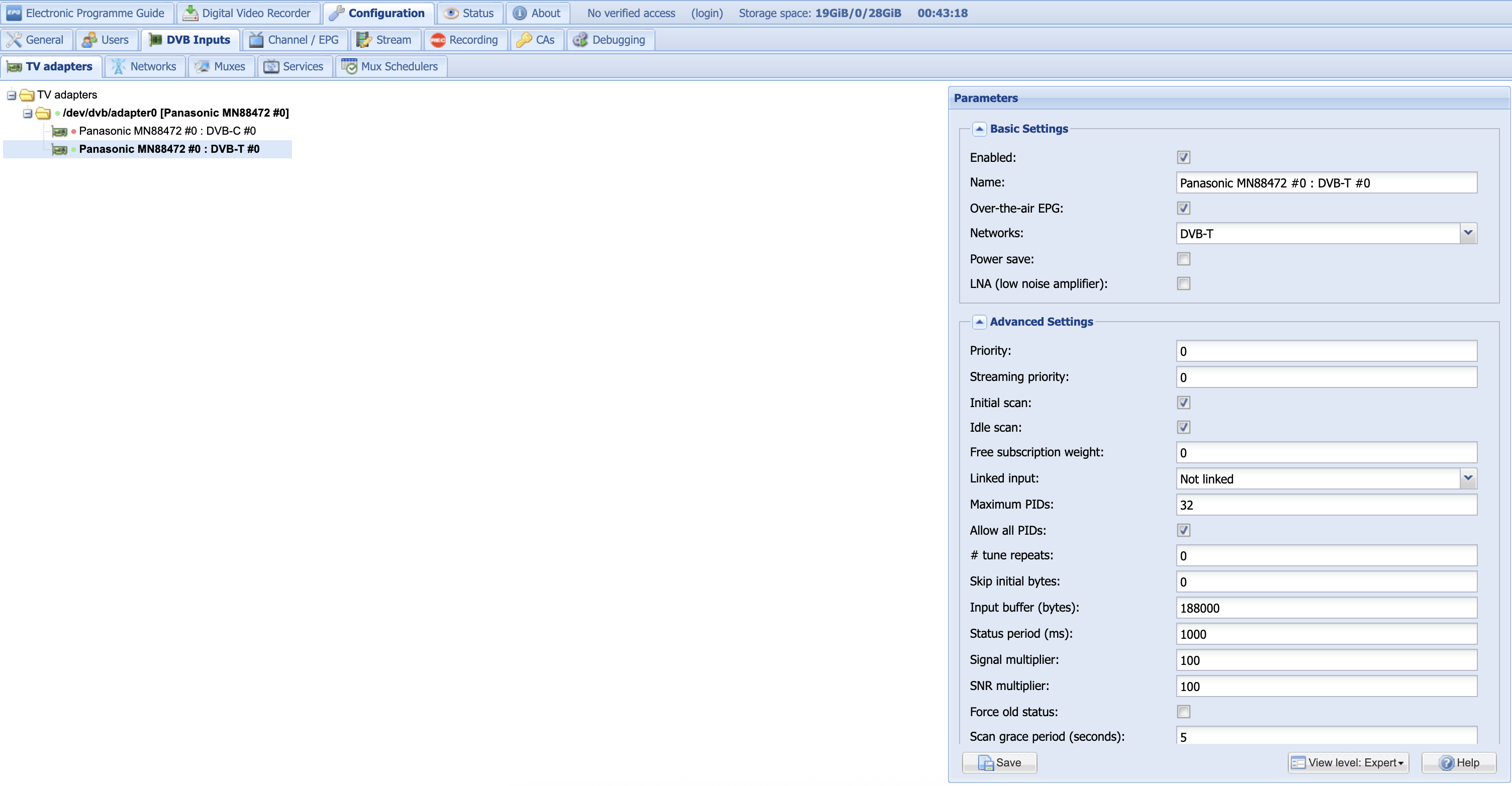The height and width of the screenshot is (786, 1512).
Task: Open the Linked input dropdown arrow
Action: pos(1467,478)
